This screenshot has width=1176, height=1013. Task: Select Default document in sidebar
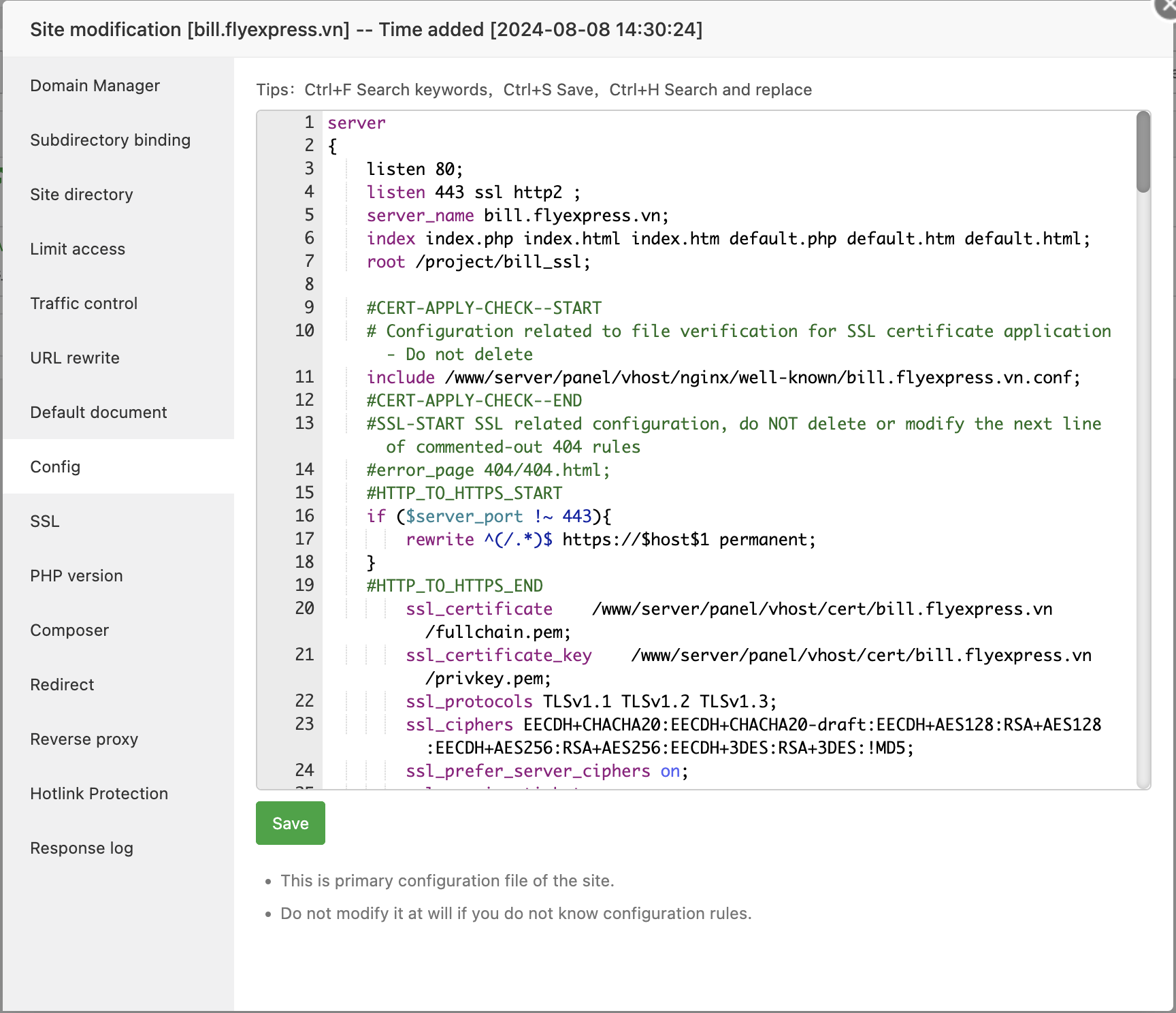coord(99,413)
